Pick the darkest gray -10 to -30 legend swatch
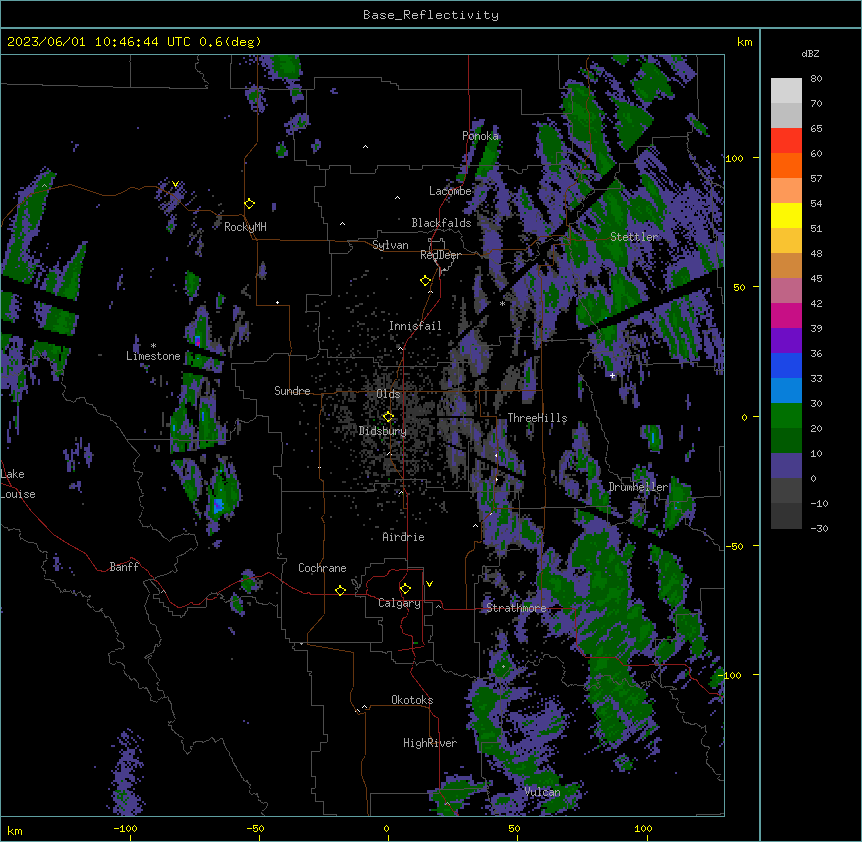Viewport: 862px width, 842px height. [x=786, y=516]
